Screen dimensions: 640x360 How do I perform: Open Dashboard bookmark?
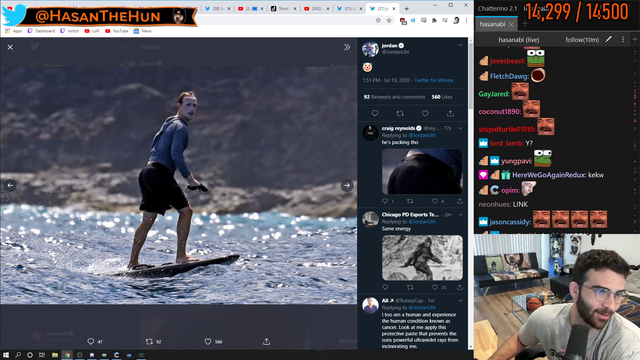pos(41,31)
